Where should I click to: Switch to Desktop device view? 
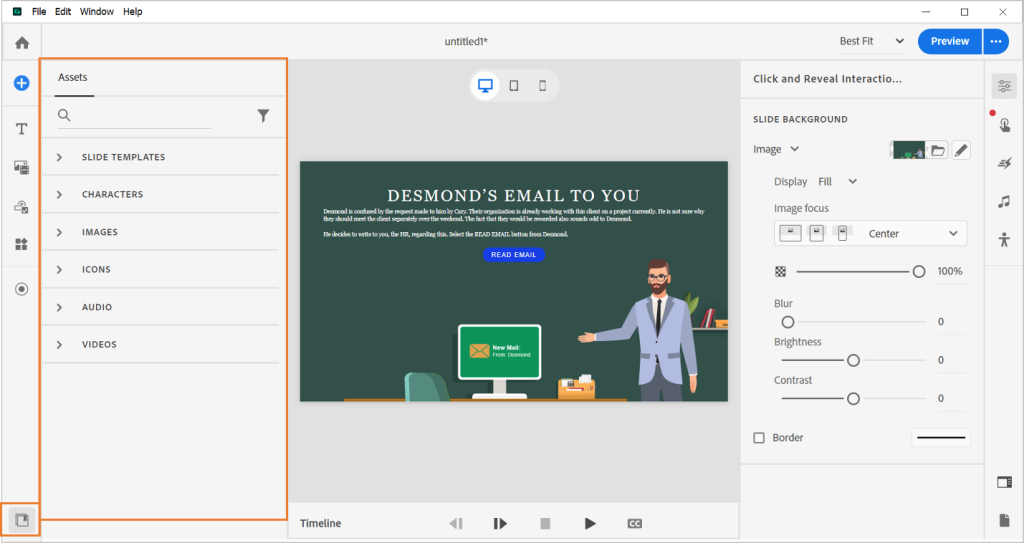click(x=485, y=86)
